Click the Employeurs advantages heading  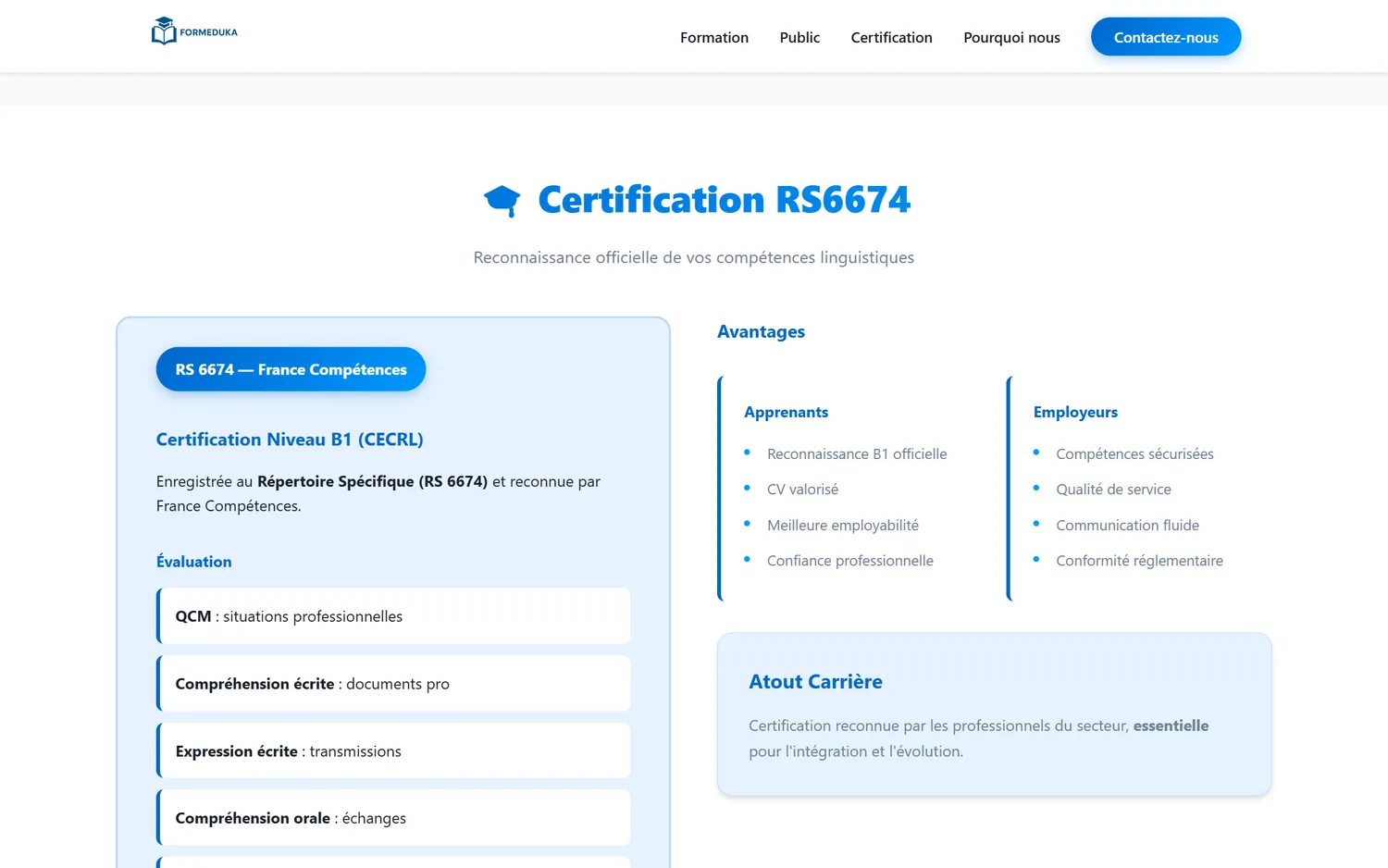tap(1075, 412)
